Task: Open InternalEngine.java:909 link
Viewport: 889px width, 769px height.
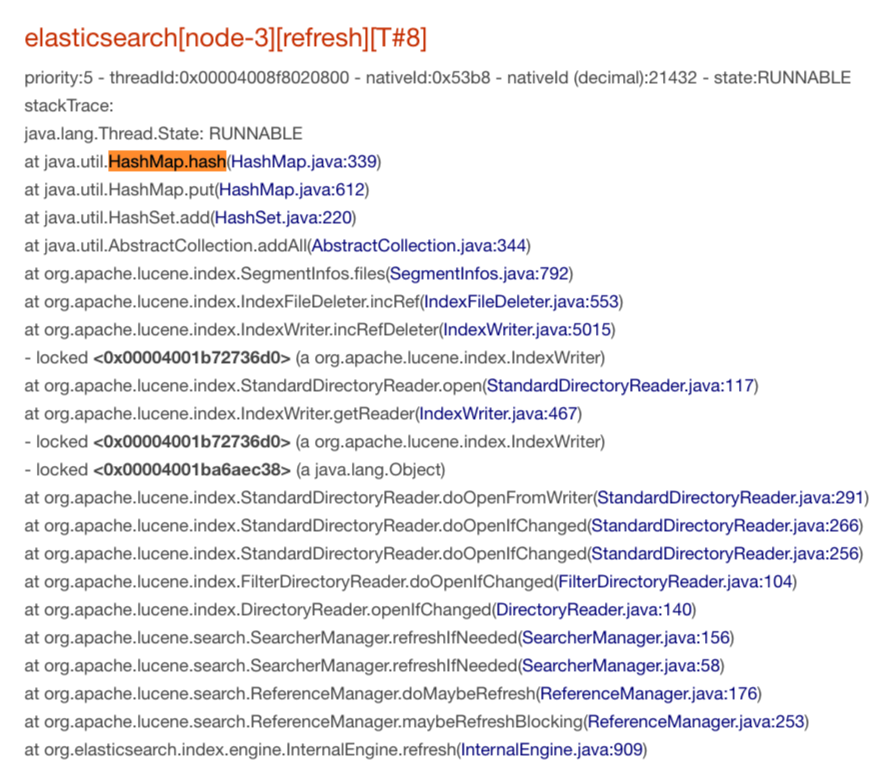Action: (552, 750)
